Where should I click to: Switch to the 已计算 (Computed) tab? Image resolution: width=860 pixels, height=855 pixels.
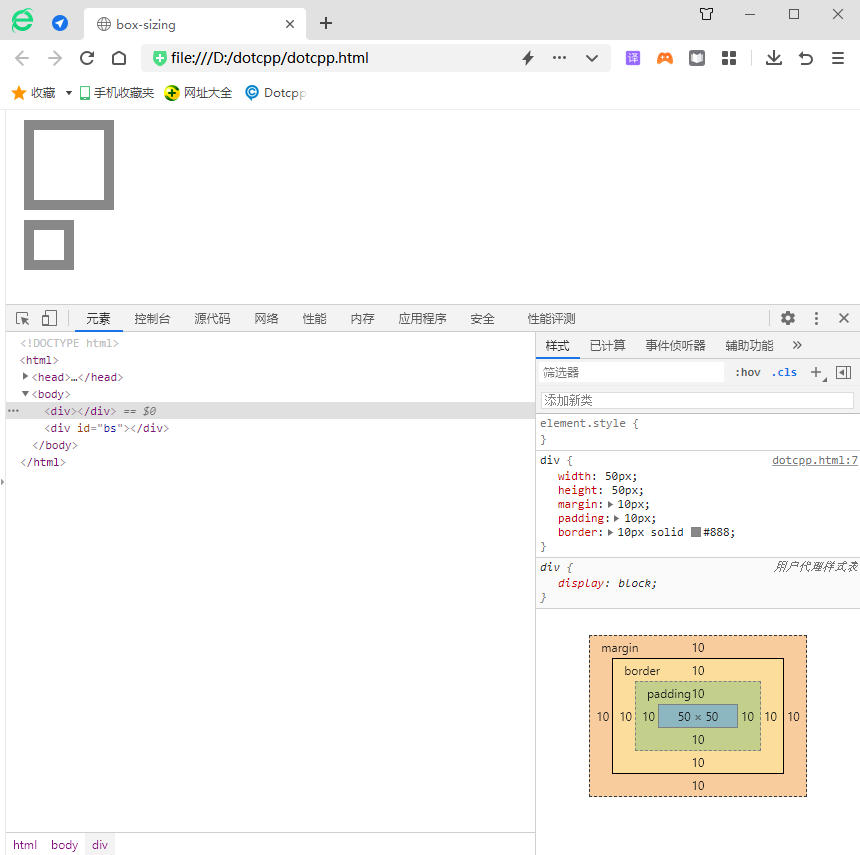[607, 345]
